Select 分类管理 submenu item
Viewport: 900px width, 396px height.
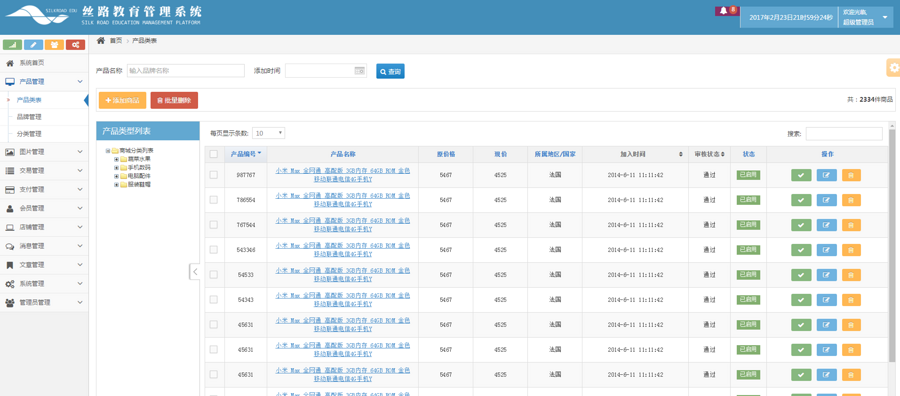tap(29, 134)
